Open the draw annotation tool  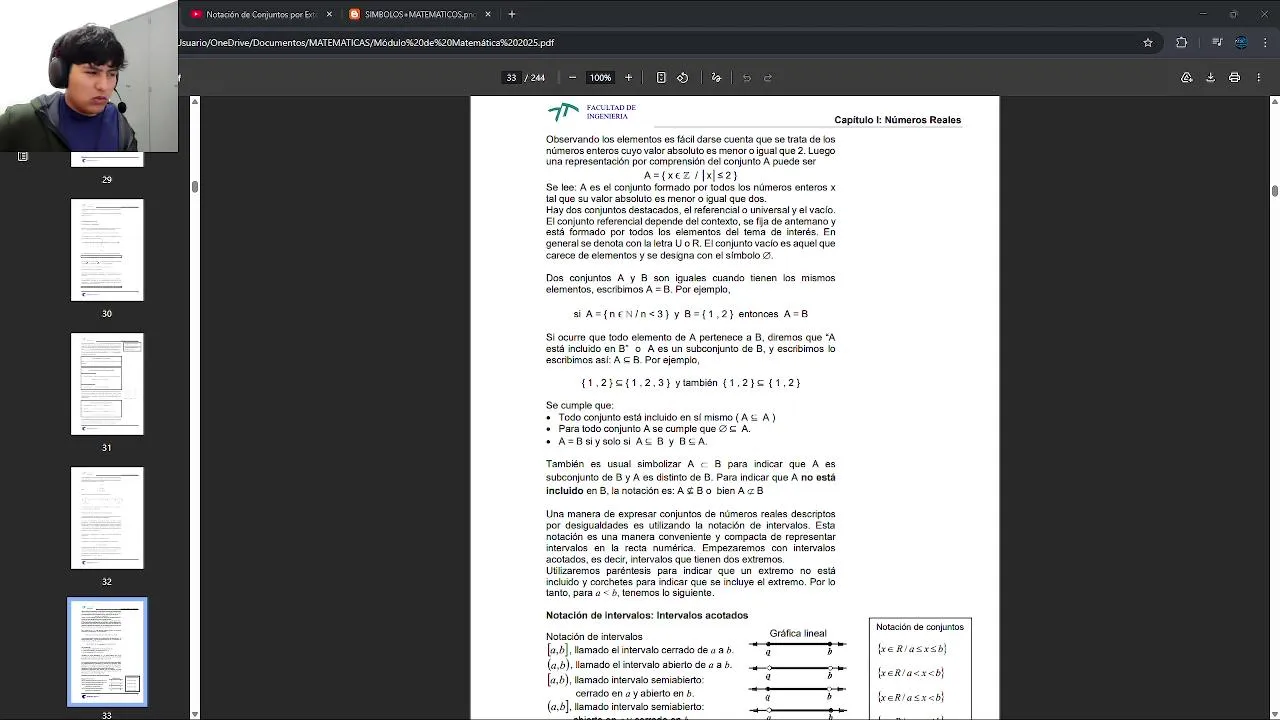[x=716, y=78]
